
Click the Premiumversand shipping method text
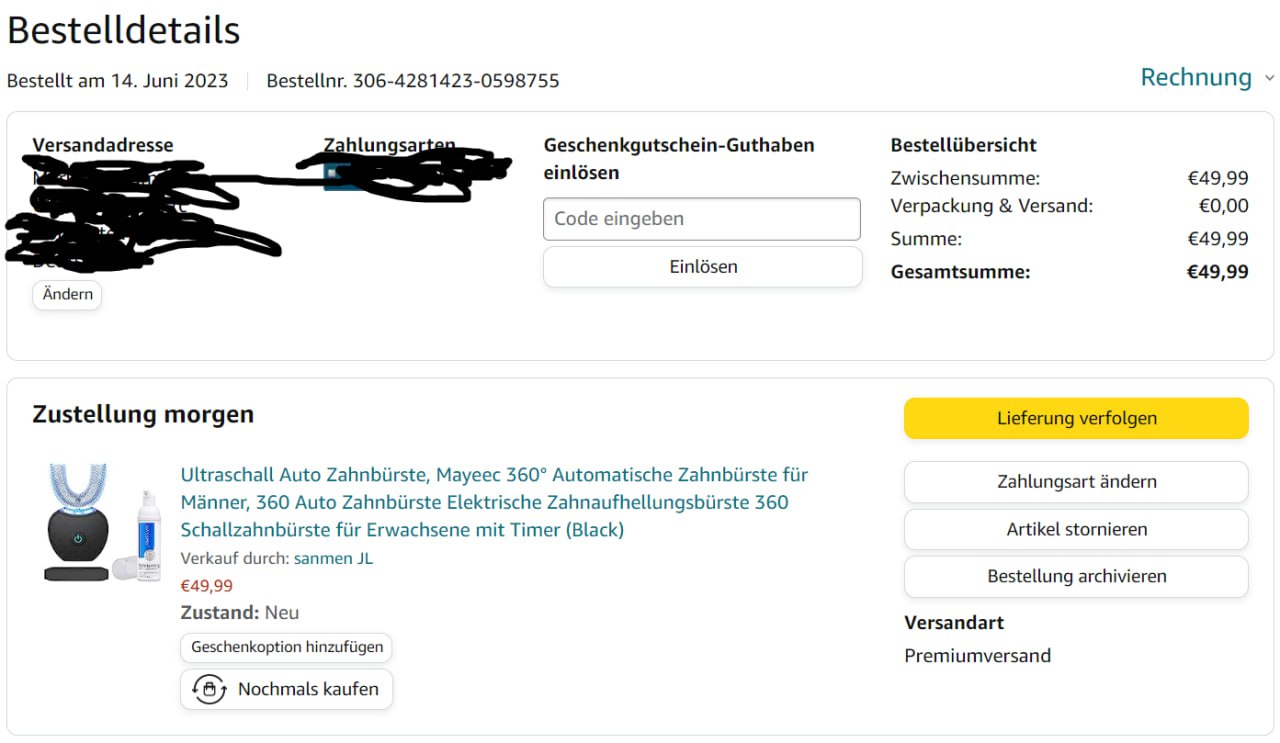[x=977, y=656]
